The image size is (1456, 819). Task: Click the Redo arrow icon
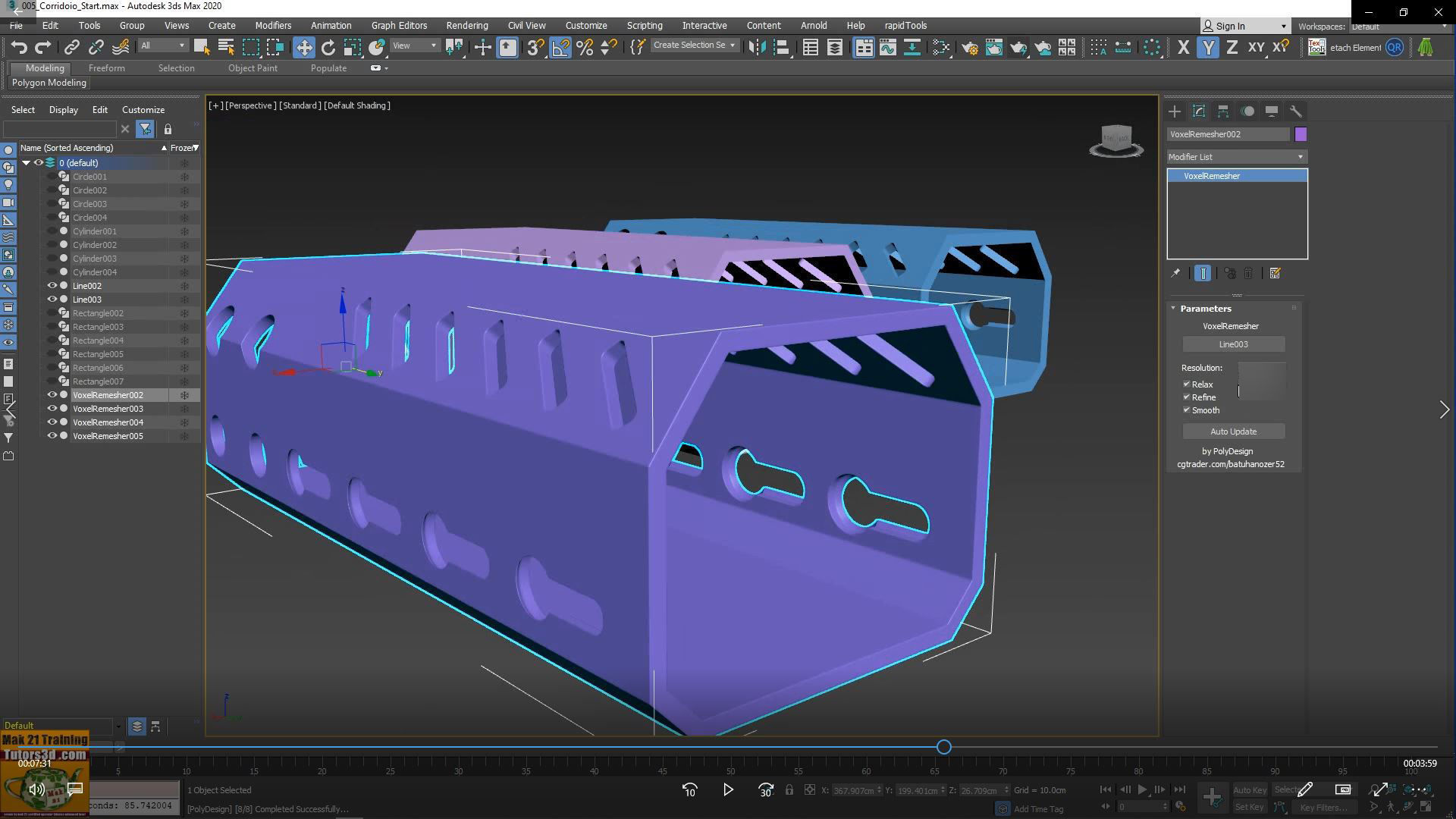43,47
